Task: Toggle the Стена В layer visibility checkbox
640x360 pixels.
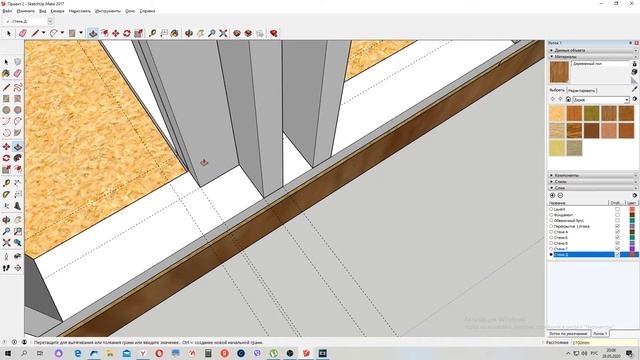Action: click(x=617, y=243)
